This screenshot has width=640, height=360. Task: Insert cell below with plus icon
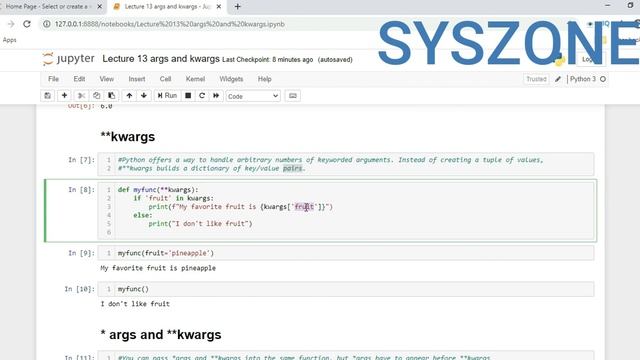pyautogui.click(x=64, y=96)
